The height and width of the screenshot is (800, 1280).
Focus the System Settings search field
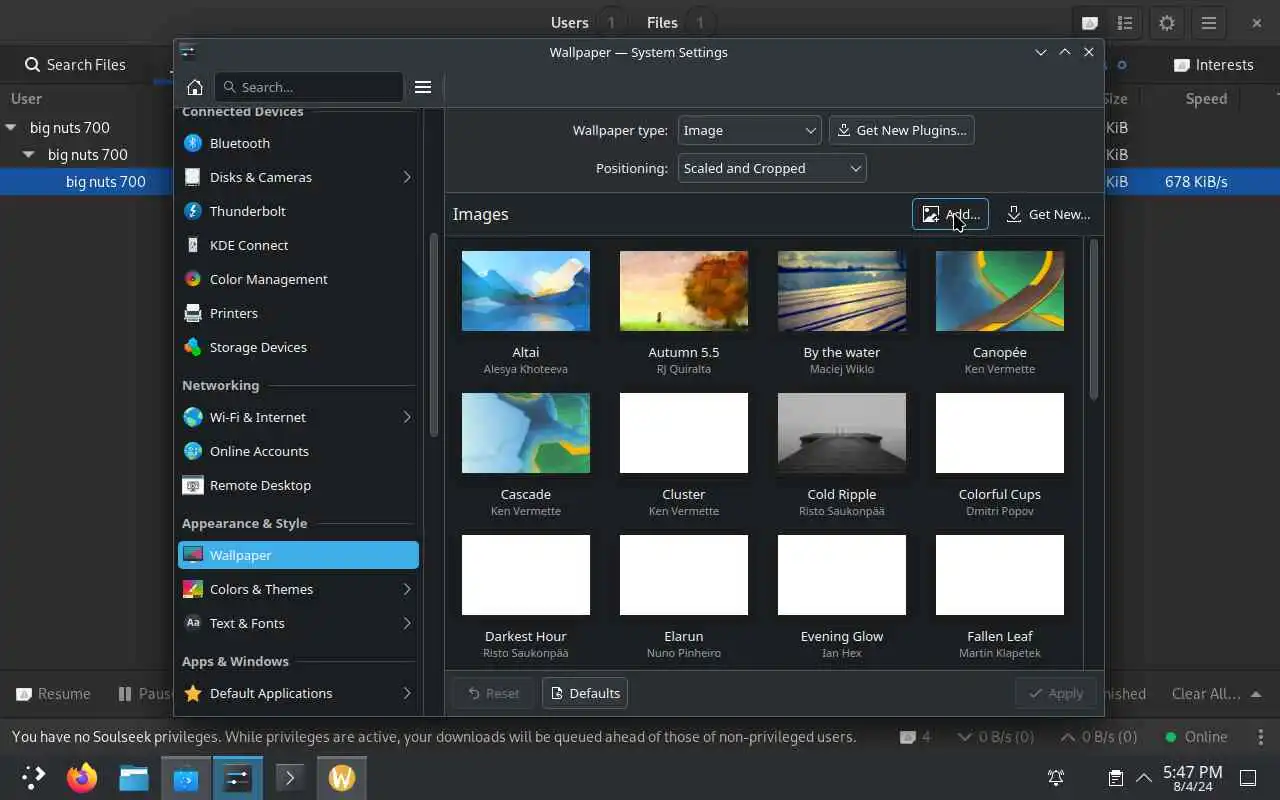click(309, 87)
